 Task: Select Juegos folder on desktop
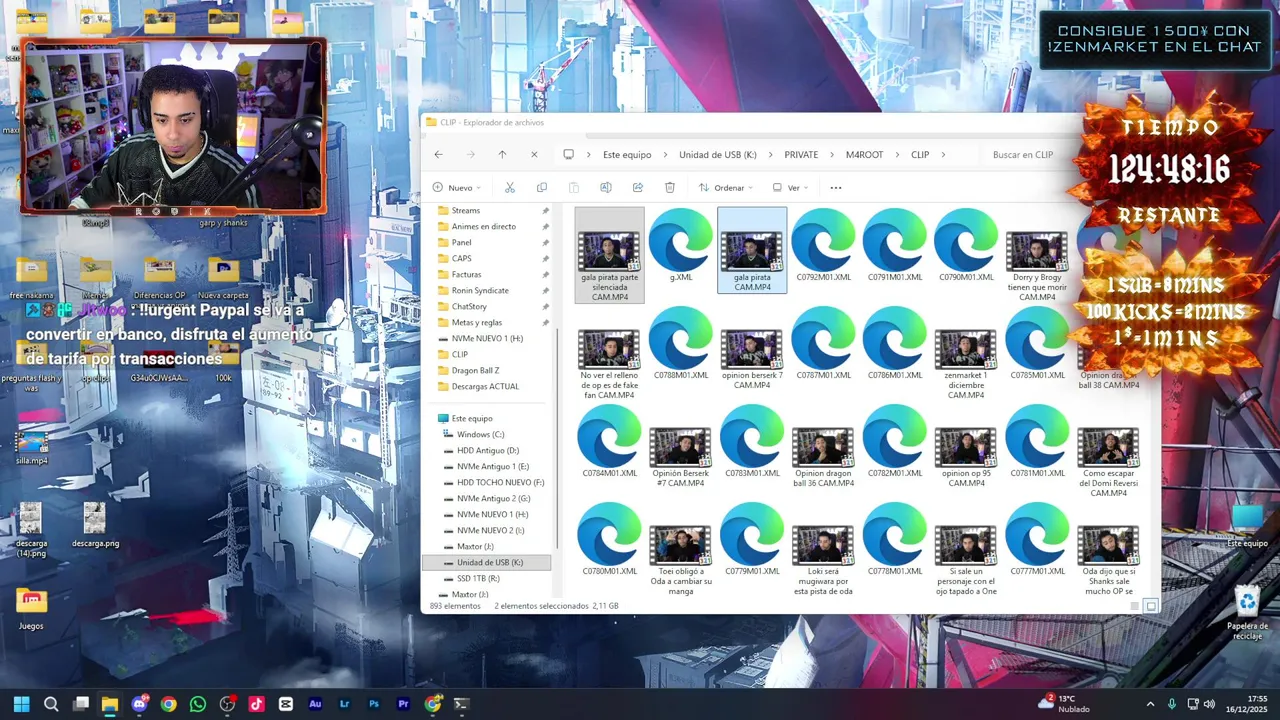tap(31, 609)
